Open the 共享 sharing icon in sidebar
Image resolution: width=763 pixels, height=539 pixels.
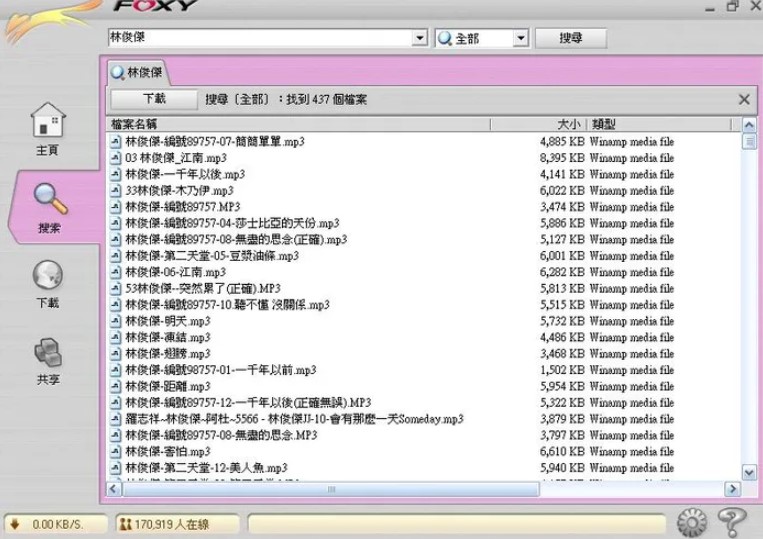tap(47, 352)
